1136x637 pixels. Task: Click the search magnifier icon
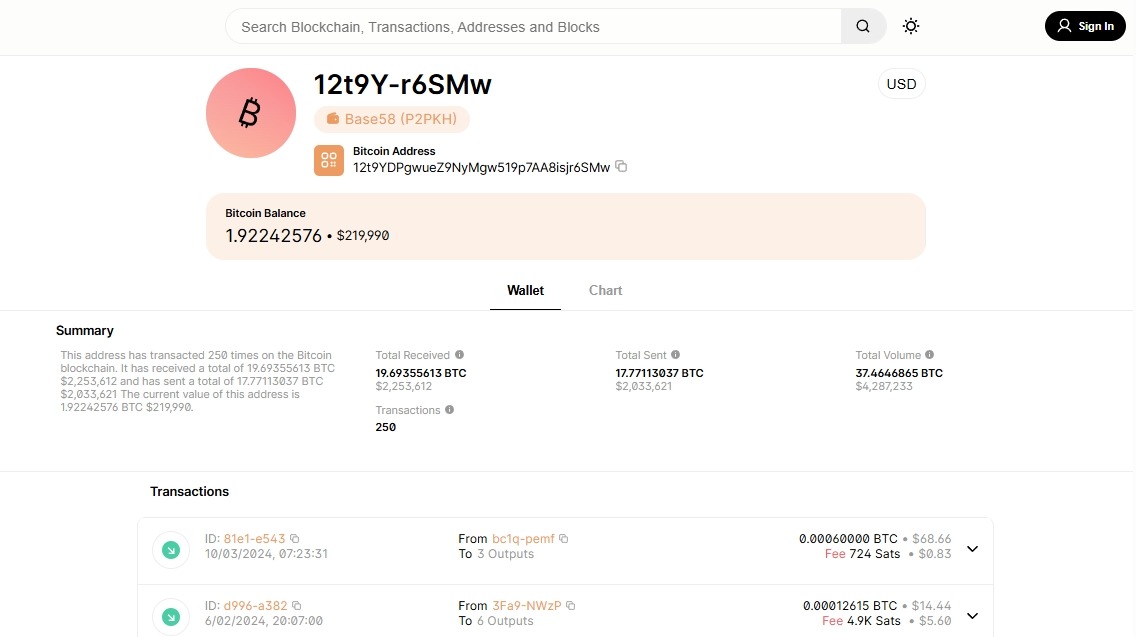pos(862,26)
